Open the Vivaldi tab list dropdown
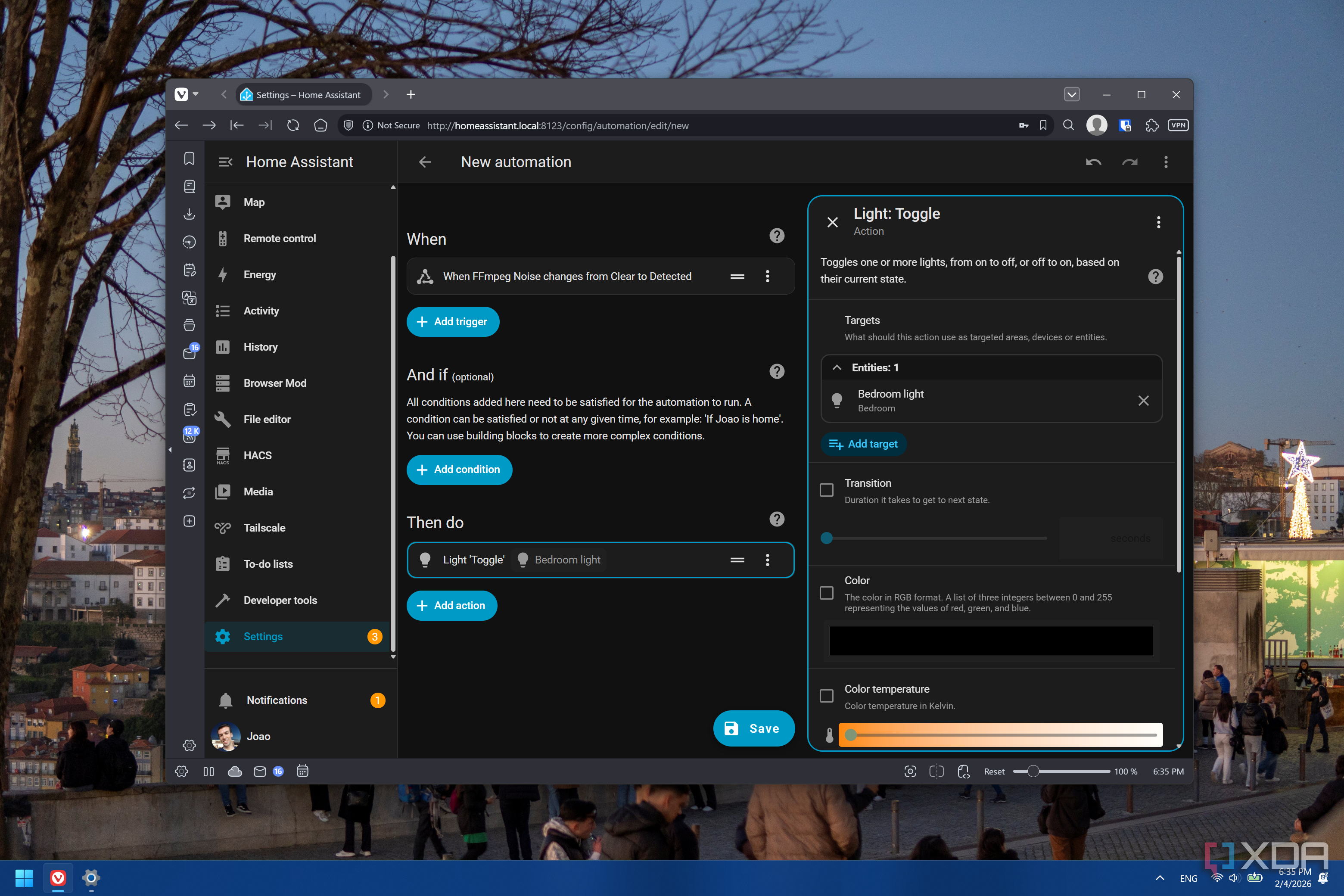 click(1071, 94)
